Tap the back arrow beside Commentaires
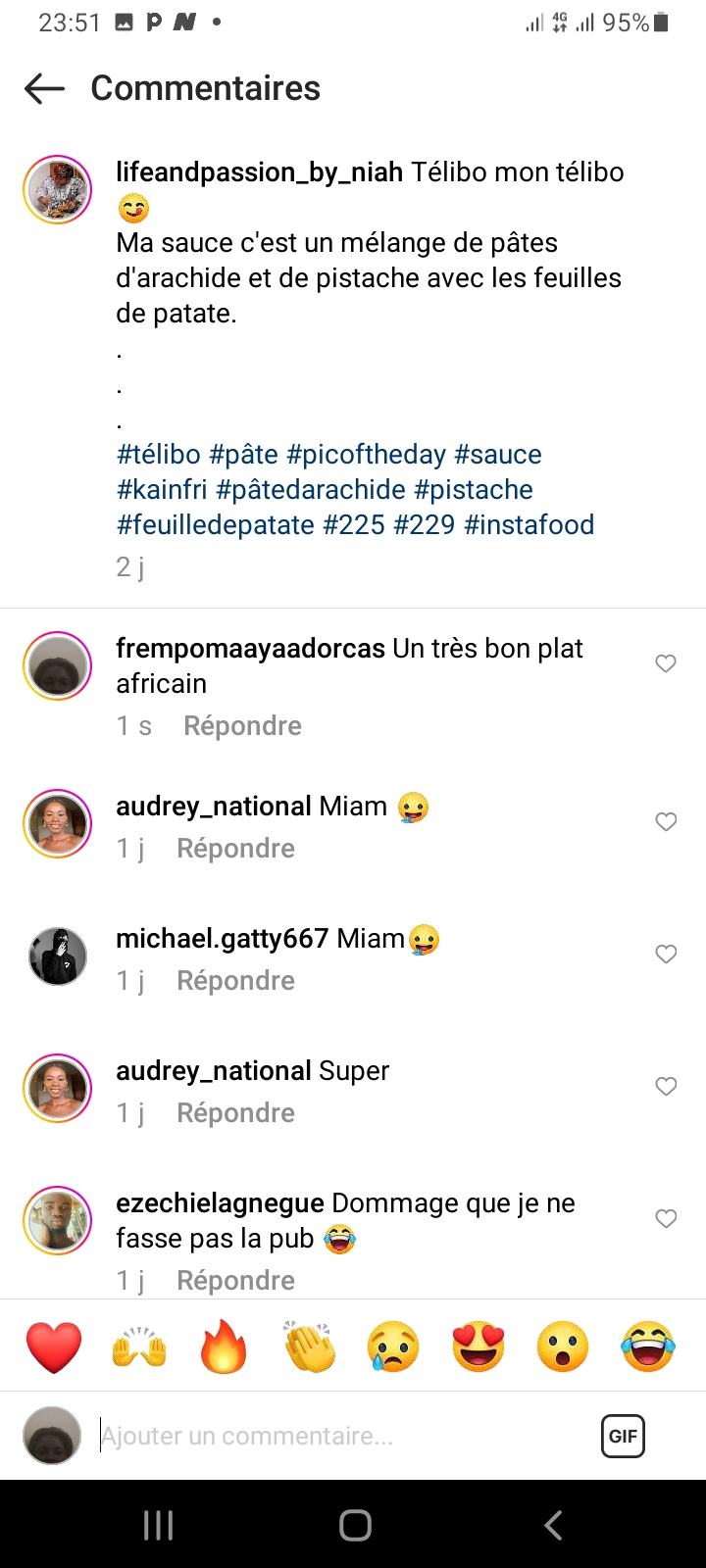 (x=44, y=88)
